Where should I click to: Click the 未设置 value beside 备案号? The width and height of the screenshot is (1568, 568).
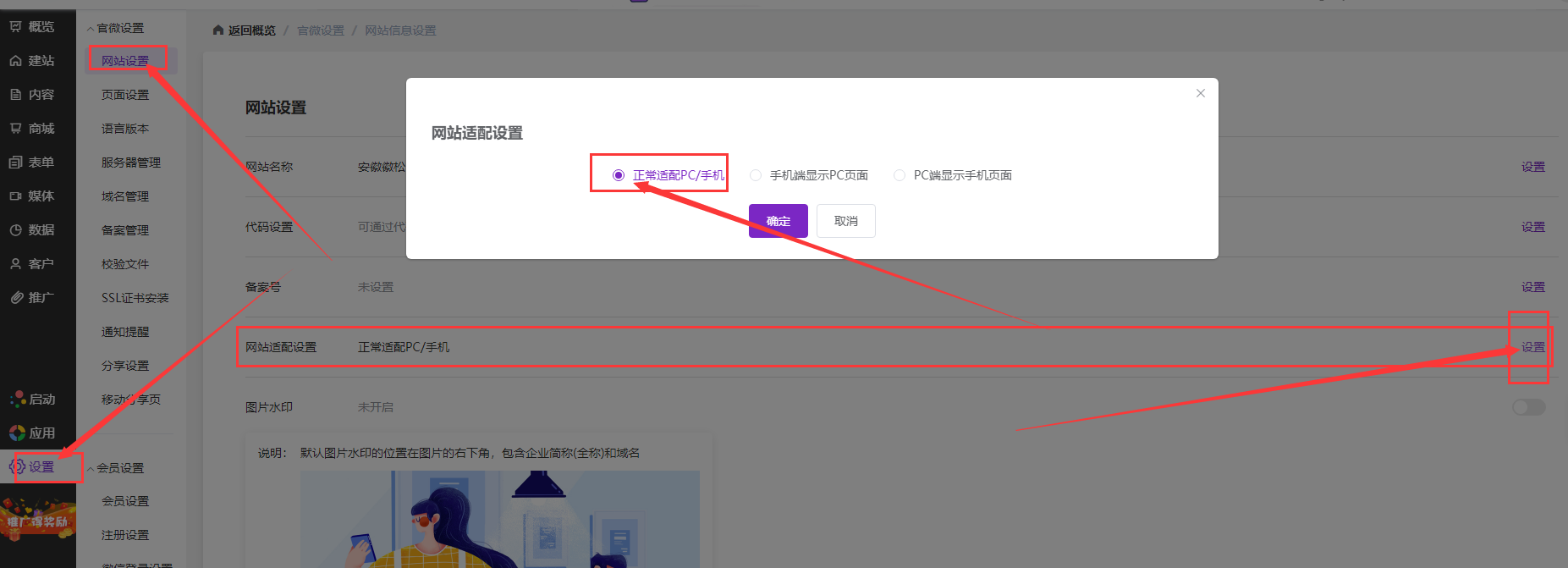click(x=376, y=287)
